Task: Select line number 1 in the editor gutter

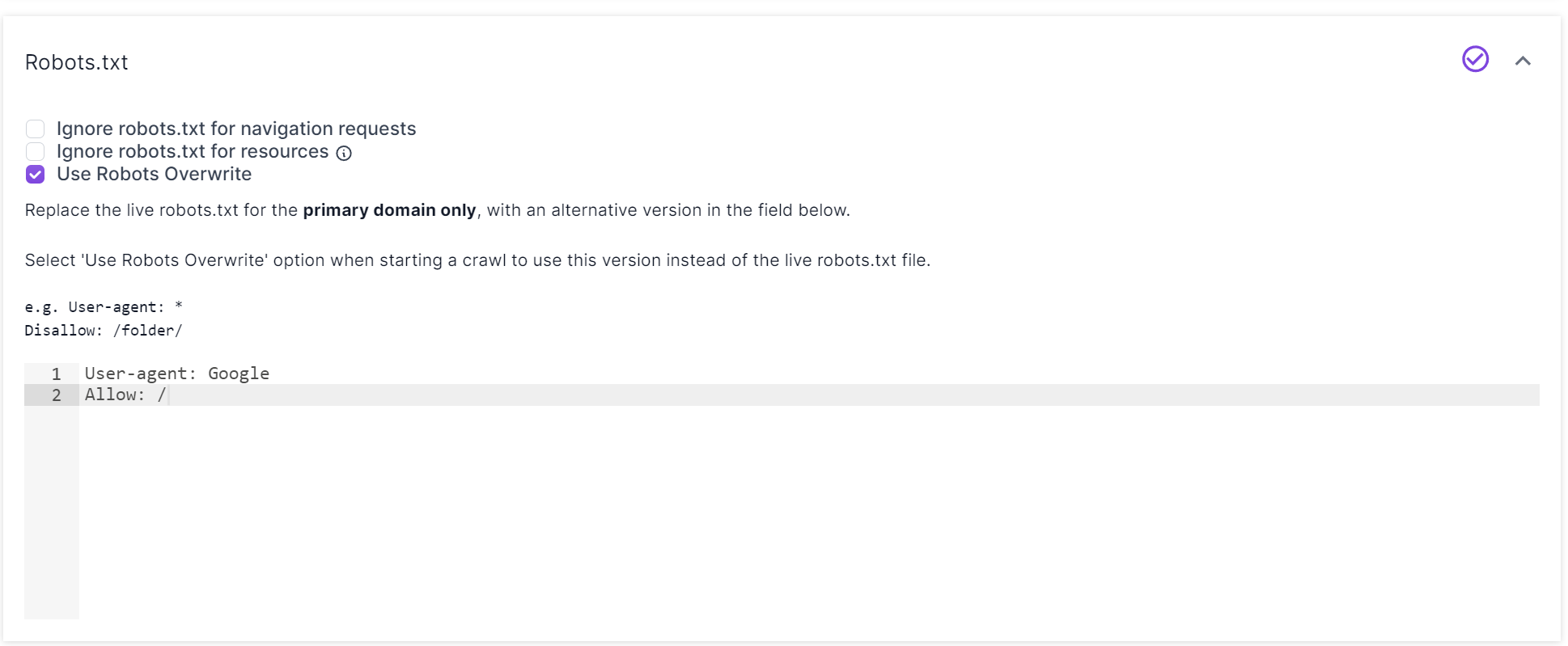Action: (x=56, y=374)
